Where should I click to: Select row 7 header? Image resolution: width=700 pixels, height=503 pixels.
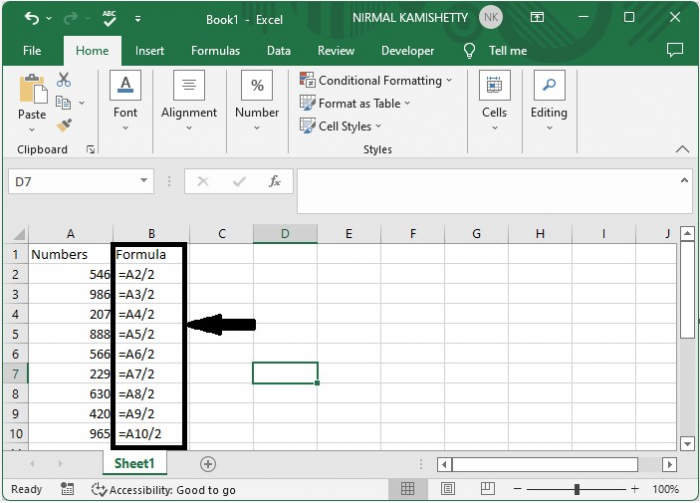[15, 374]
